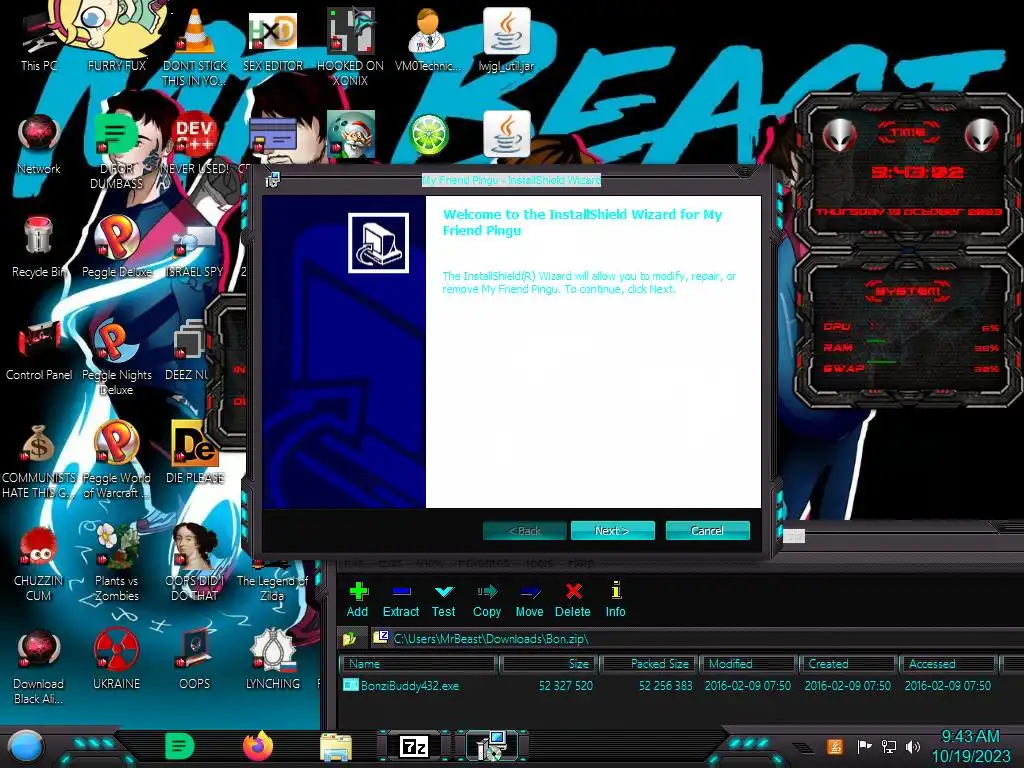
Task: Click the Download Black Ali... desktop icon
Action: (39, 667)
